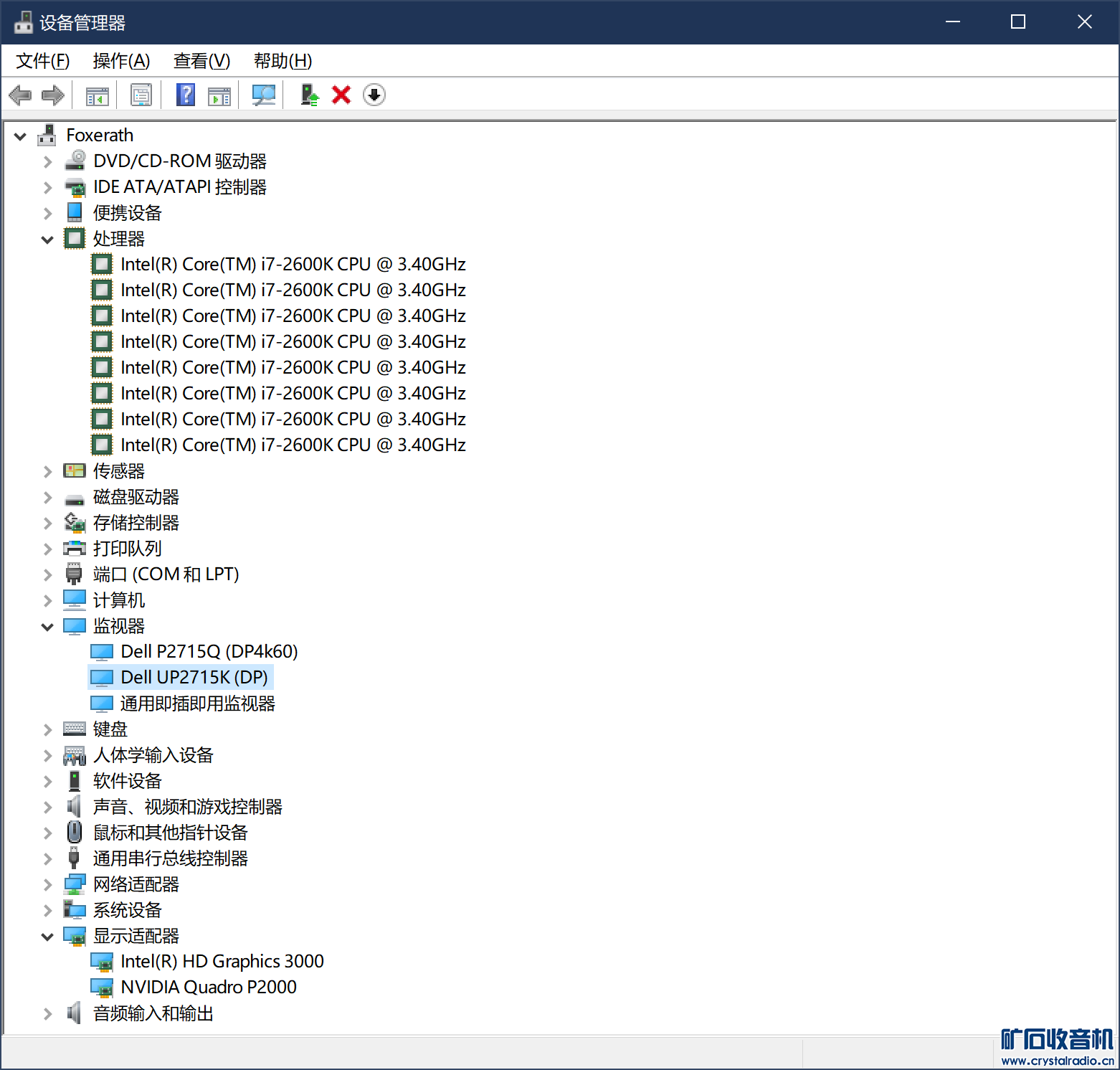
Task: Click the IDE ATA/ATAPI controller icon
Action: 75,186
